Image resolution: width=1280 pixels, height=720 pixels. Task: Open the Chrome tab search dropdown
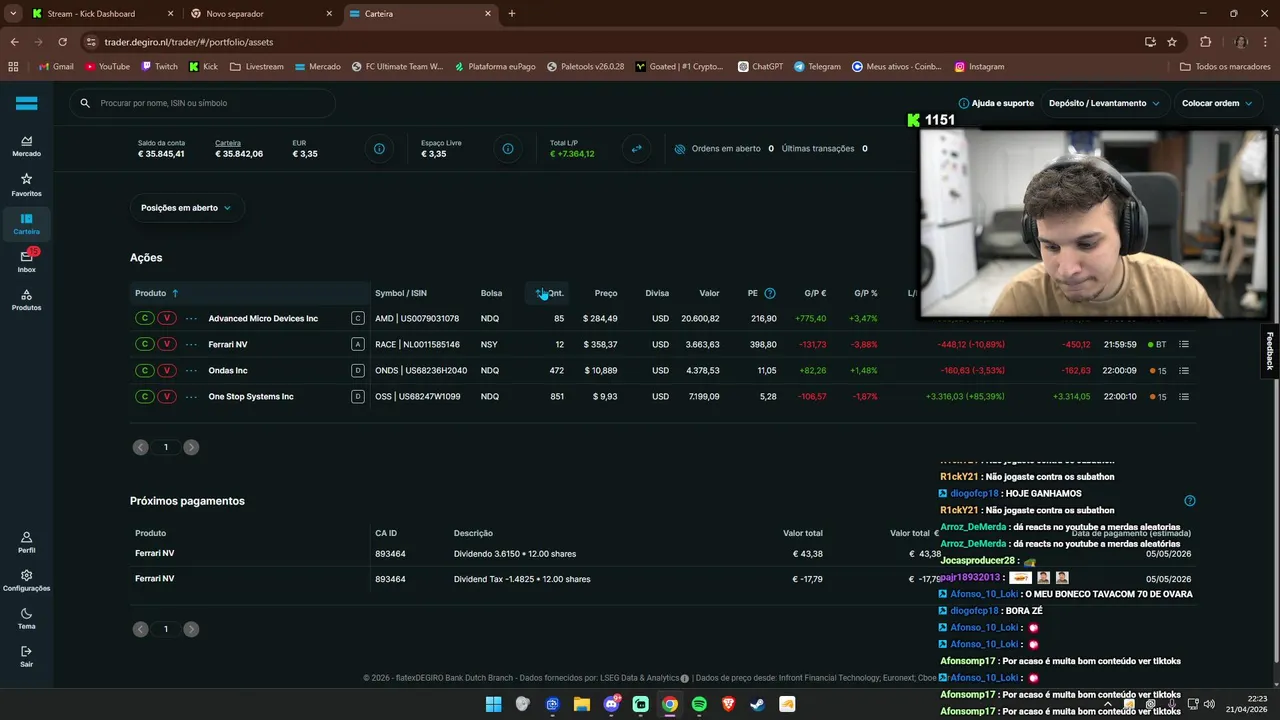[13, 14]
